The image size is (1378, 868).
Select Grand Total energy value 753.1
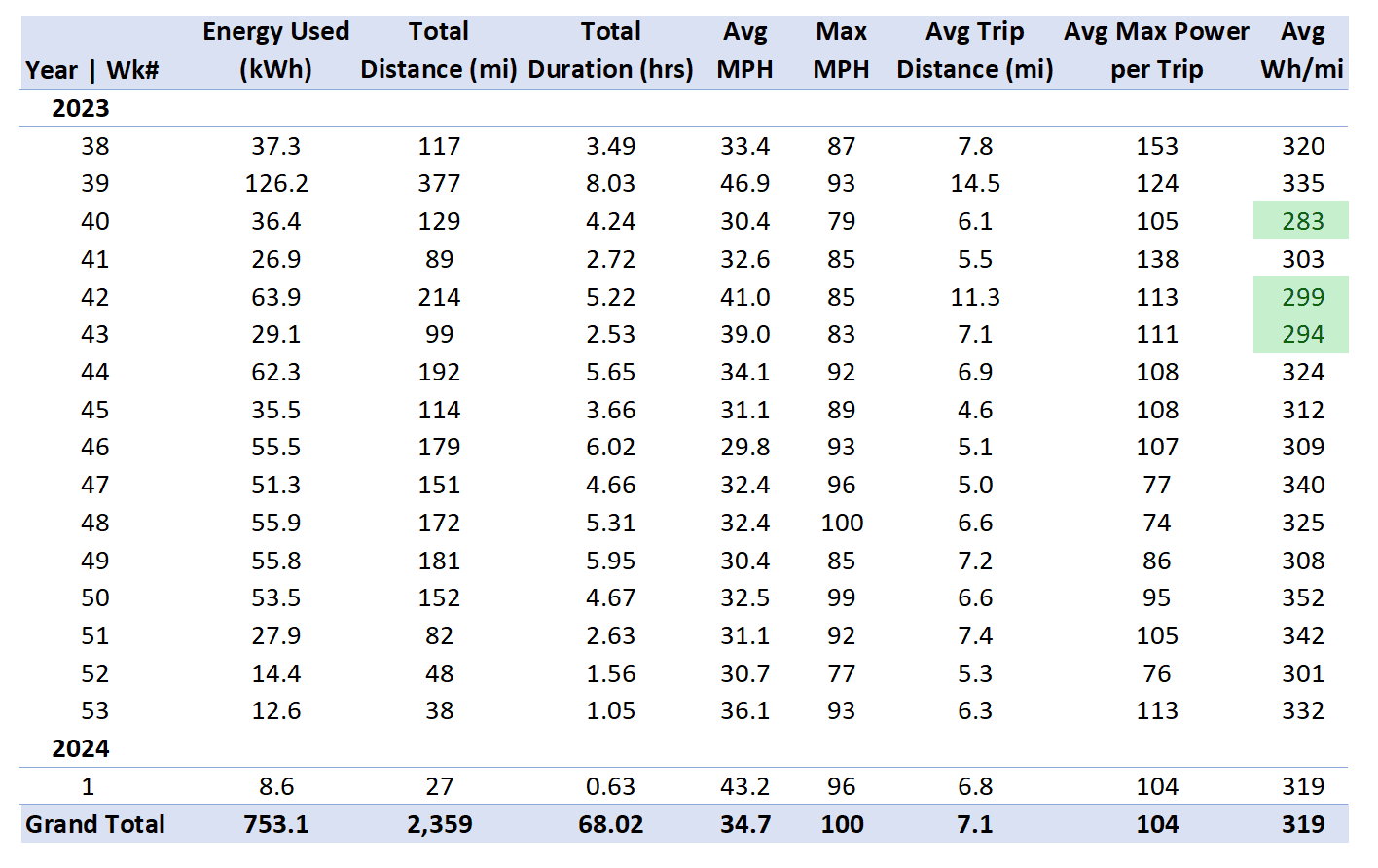276,824
